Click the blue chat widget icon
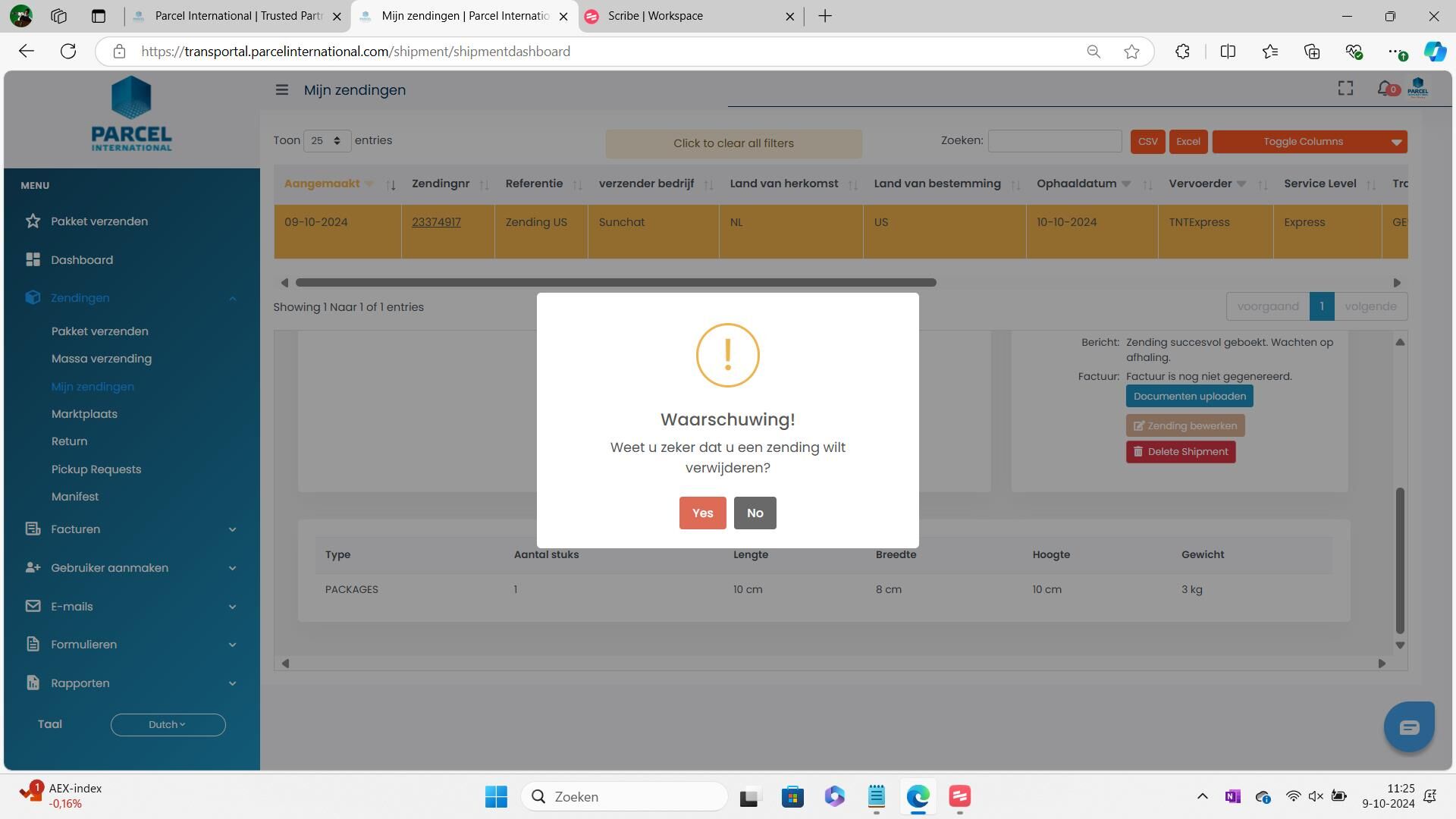Image resolution: width=1456 pixels, height=819 pixels. (1409, 727)
